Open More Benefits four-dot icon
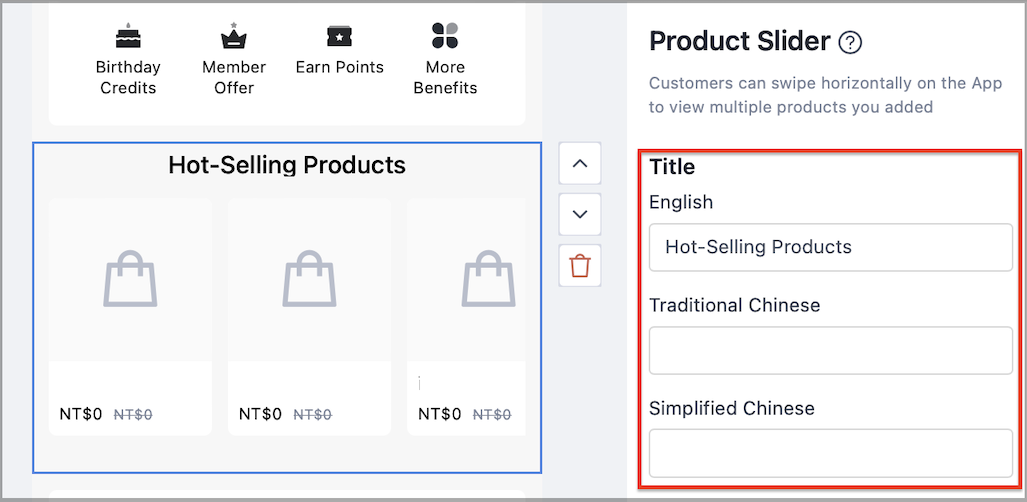Viewport: 1027px width, 502px height. coord(445,35)
